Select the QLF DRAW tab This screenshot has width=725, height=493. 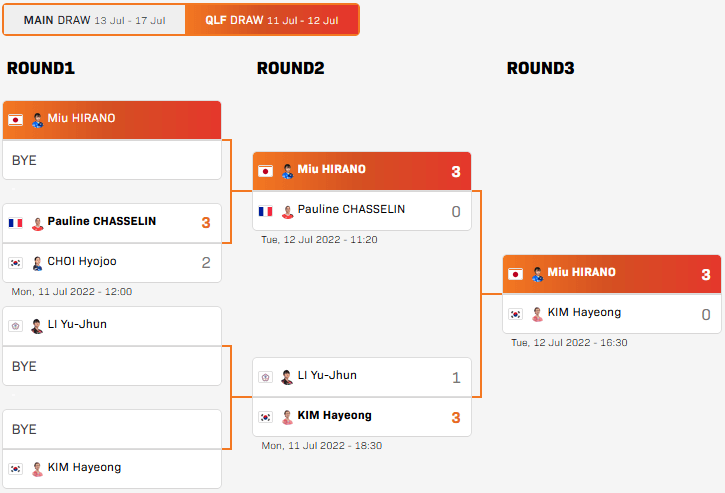272,20
